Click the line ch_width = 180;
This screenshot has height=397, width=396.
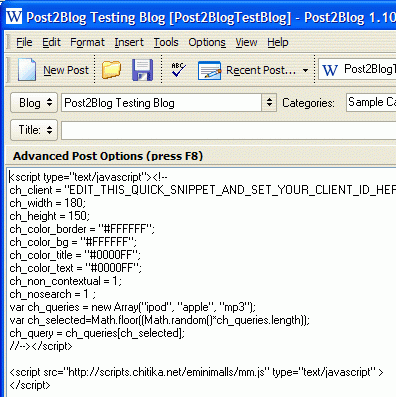pyautogui.click(x=48, y=203)
